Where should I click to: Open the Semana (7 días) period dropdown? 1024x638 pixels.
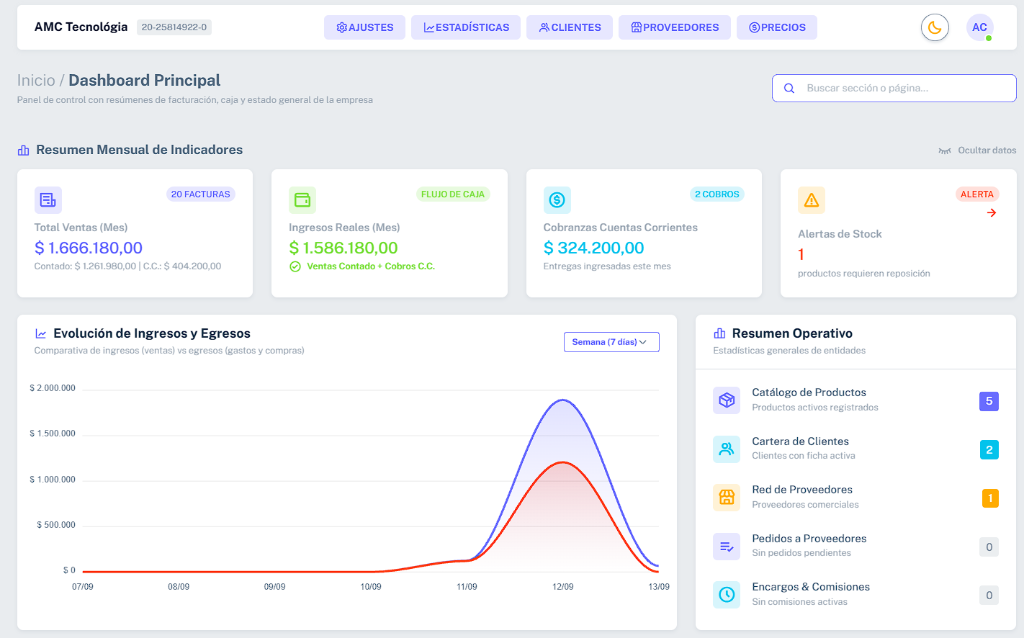tap(612, 342)
